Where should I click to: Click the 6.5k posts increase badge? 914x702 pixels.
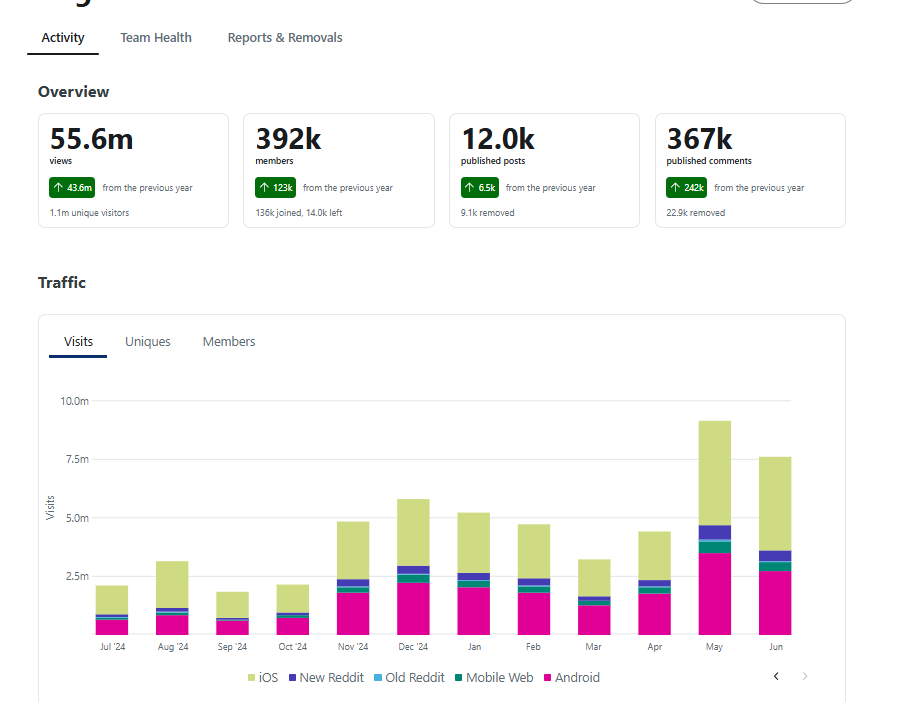click(x=480, y=188)
